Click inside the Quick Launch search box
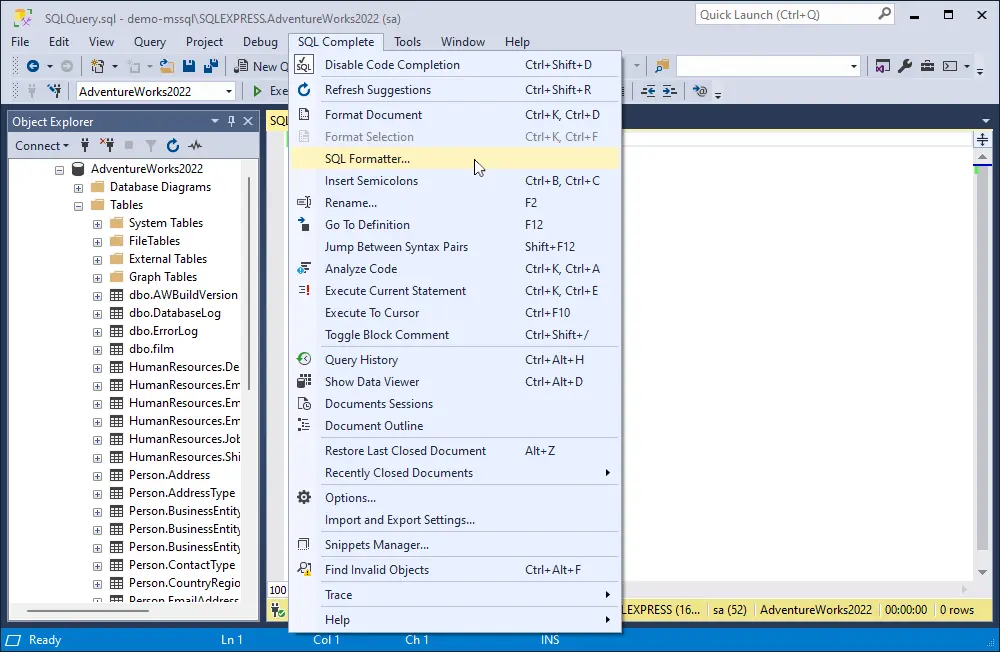This screenshot has width=1000, height=652. 790,14
